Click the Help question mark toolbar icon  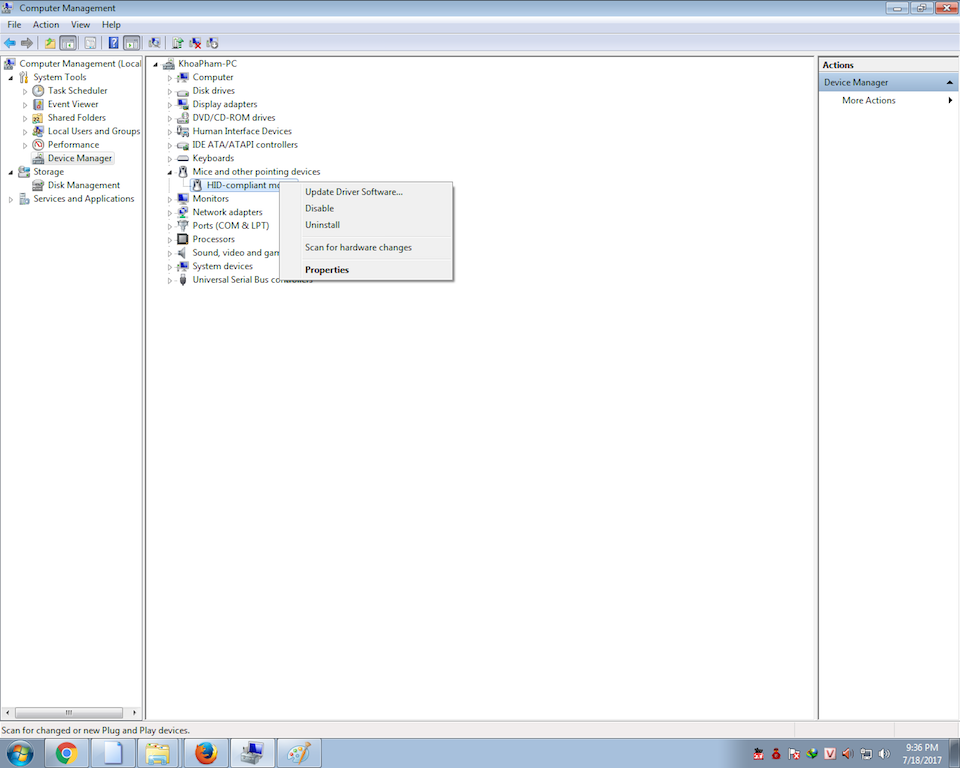tap(113, 43)
